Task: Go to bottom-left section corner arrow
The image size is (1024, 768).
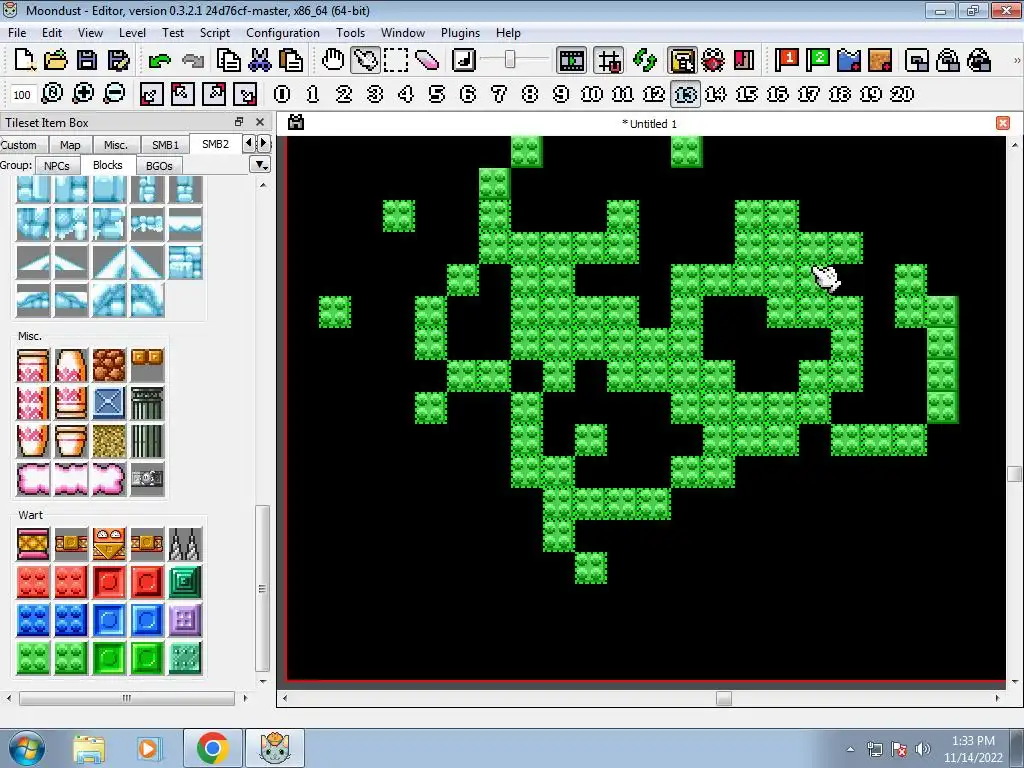Action: pyautogui.click(x=152, y=94)
